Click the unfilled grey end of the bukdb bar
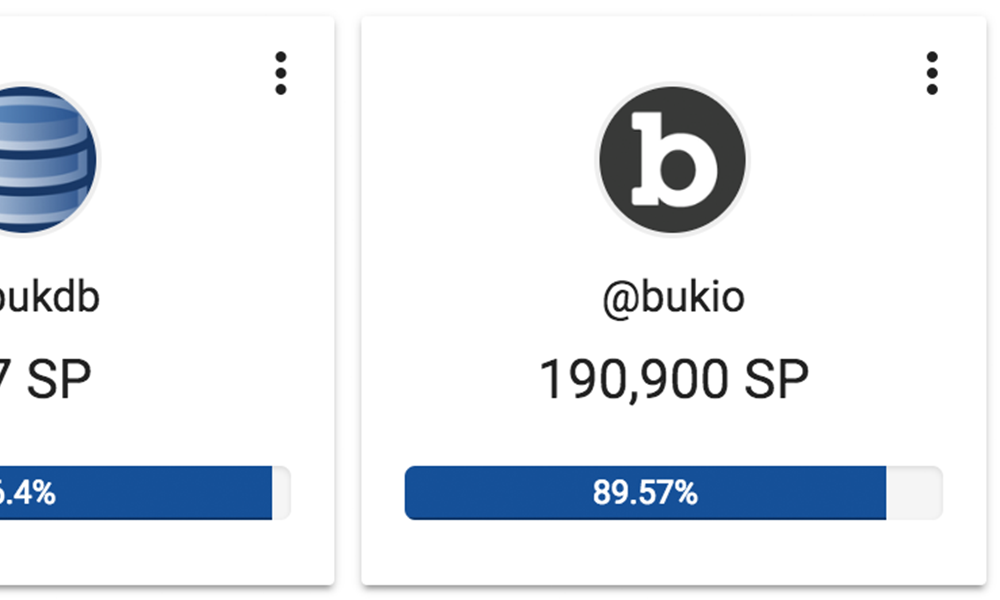Screen dimensions: 1000x600 click(281, 493)
